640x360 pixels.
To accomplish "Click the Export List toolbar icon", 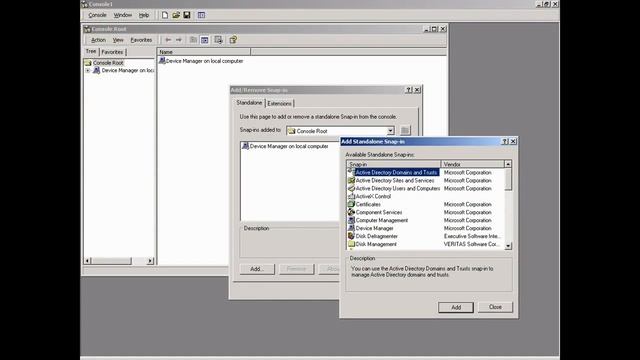I will [219, 40].
